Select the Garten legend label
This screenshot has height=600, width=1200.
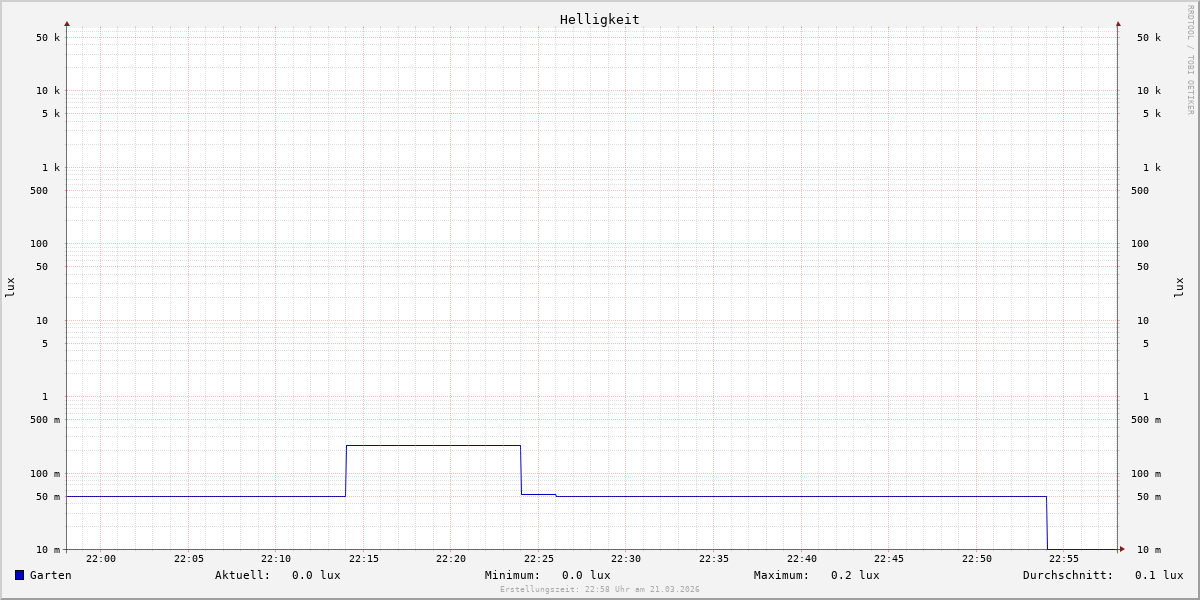50,575
